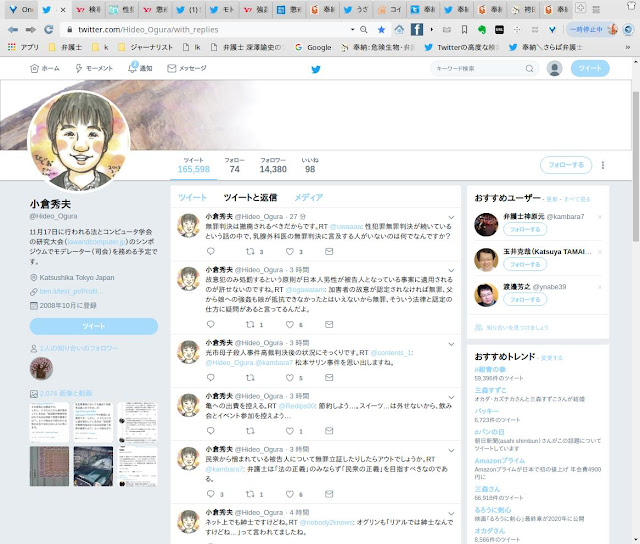Expand the 27分 tweet's chevron menu

451,217
